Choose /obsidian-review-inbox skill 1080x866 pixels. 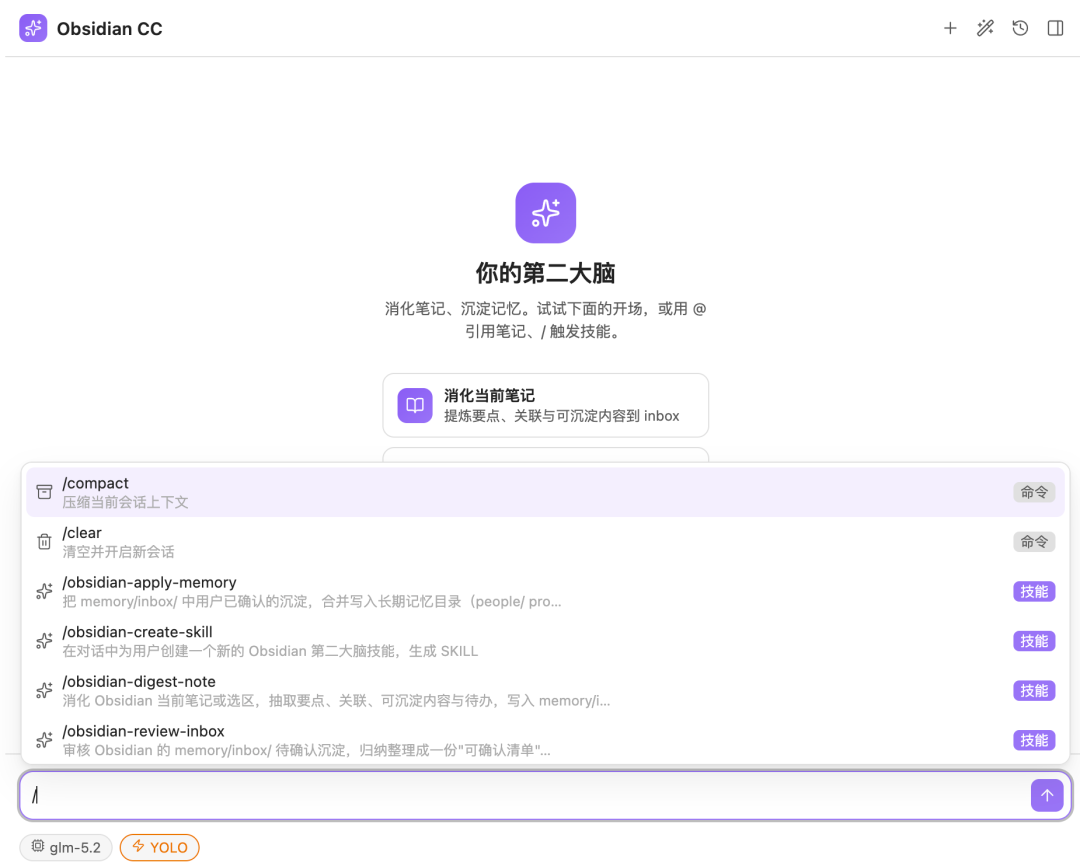tap(546, 740)
